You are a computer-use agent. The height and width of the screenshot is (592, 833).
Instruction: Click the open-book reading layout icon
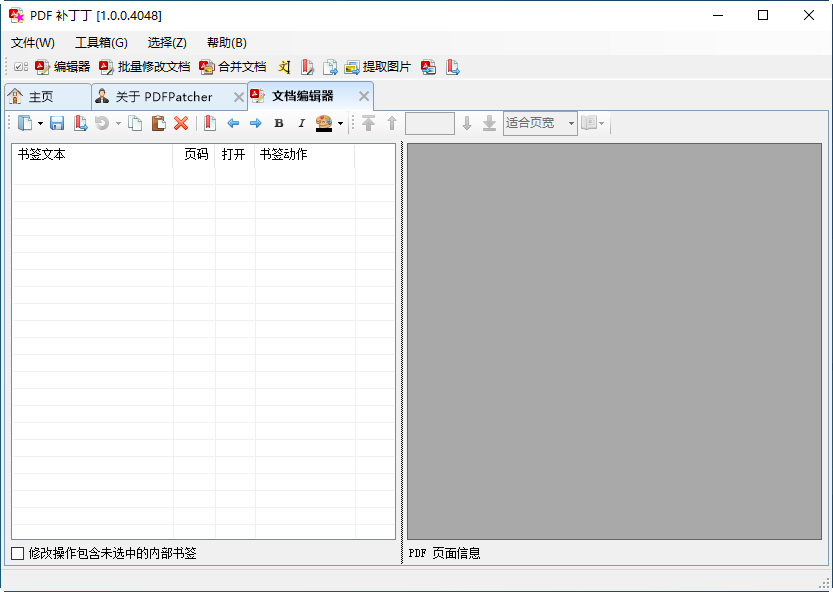(589, 123)
